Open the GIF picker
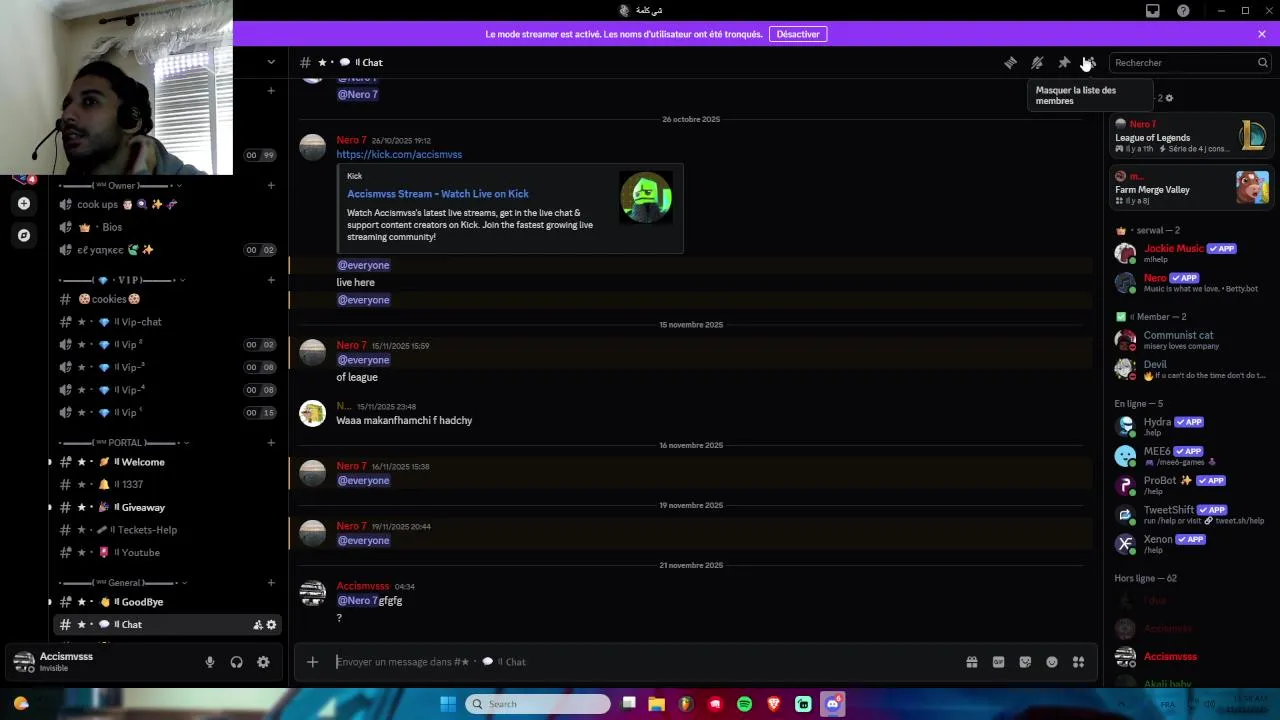Screen dimensions: 1280x720 tap(998, 662)
